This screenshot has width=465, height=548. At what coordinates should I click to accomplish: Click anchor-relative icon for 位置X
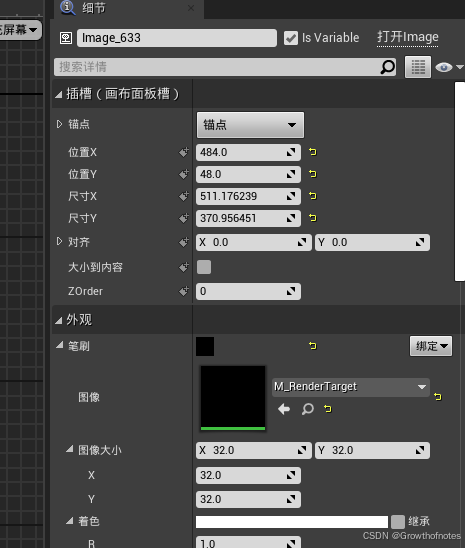tap(184, 152)
